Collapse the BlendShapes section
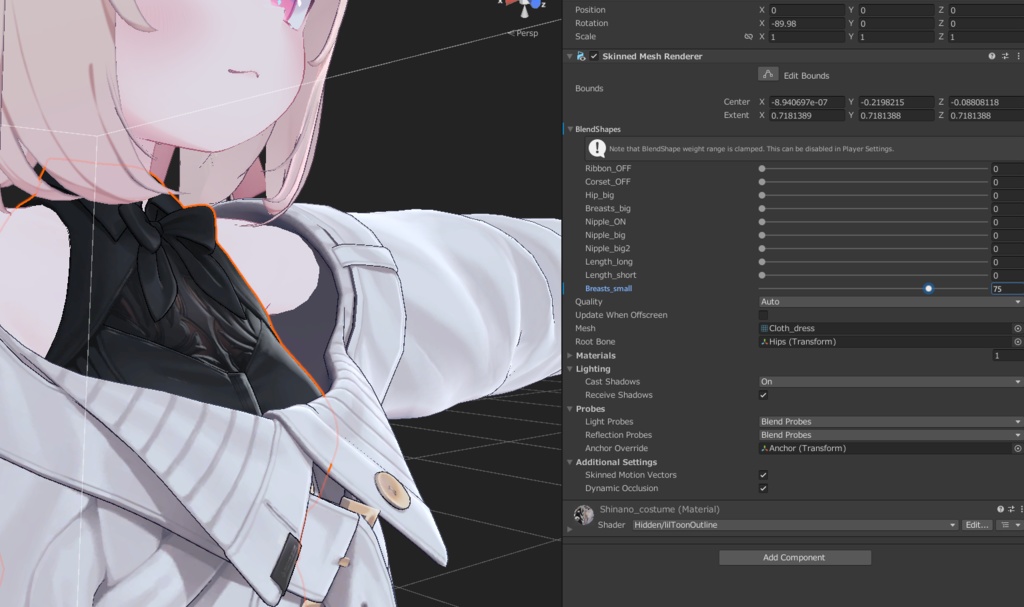The height and width of the screenshot is (607, 1024). 569,129
